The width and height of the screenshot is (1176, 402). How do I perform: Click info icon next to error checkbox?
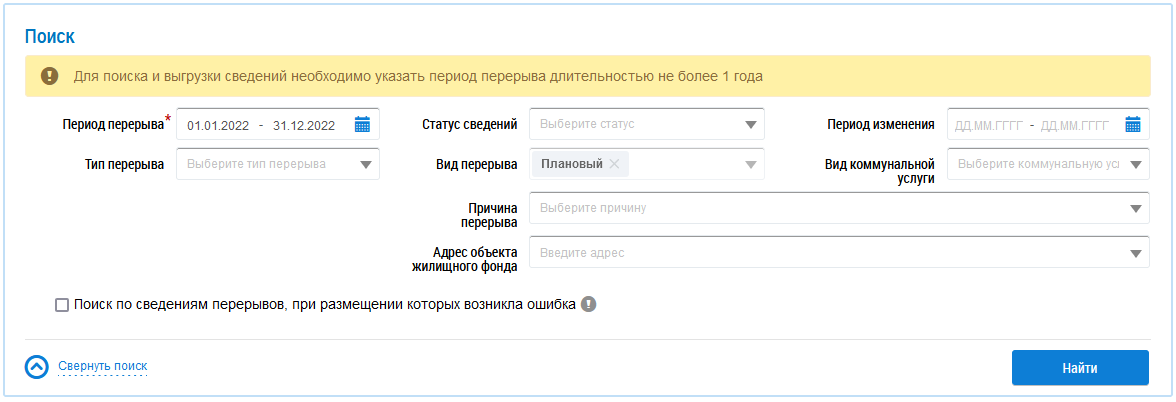tap(589, 305)
